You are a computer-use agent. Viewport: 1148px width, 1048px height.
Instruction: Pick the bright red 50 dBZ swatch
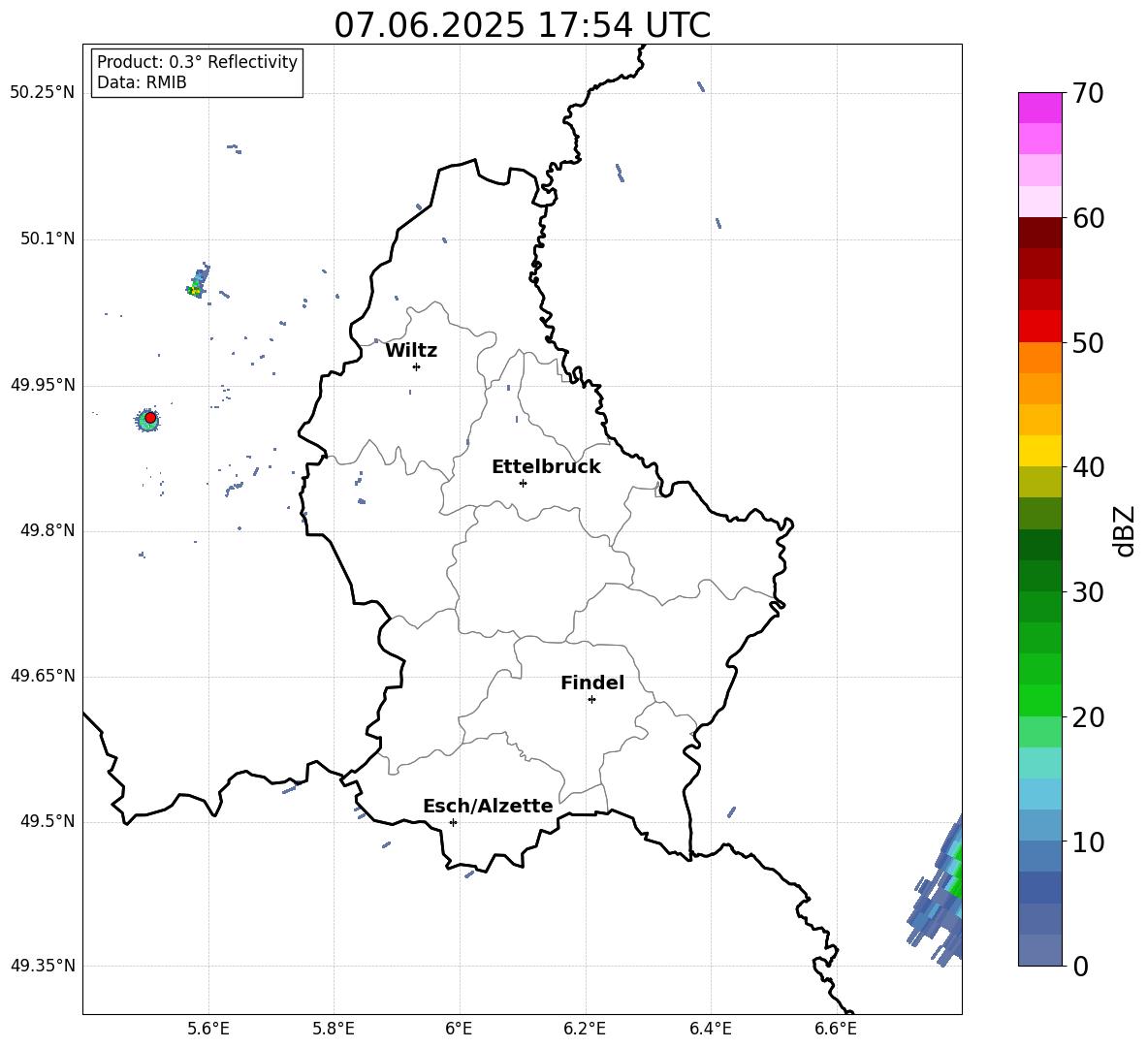1039,327
